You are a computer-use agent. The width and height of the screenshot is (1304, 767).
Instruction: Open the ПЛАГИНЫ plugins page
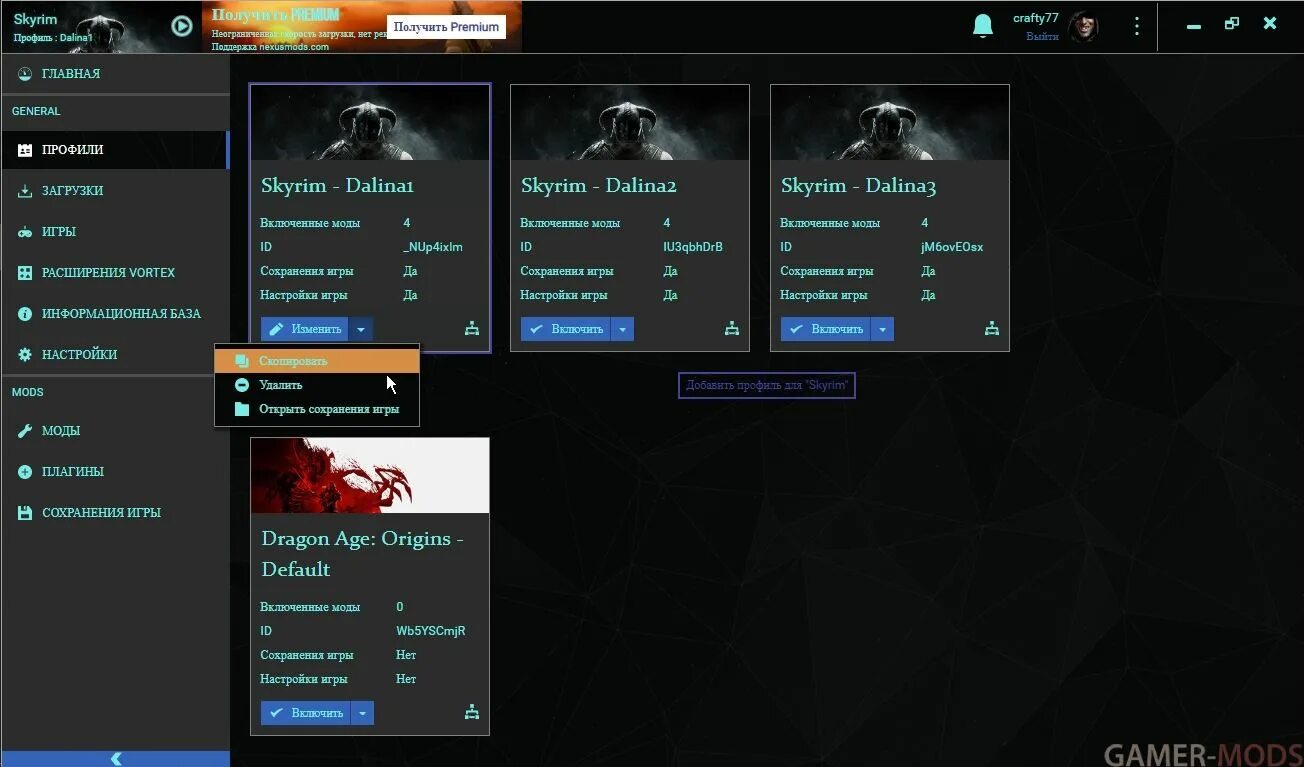115,472
